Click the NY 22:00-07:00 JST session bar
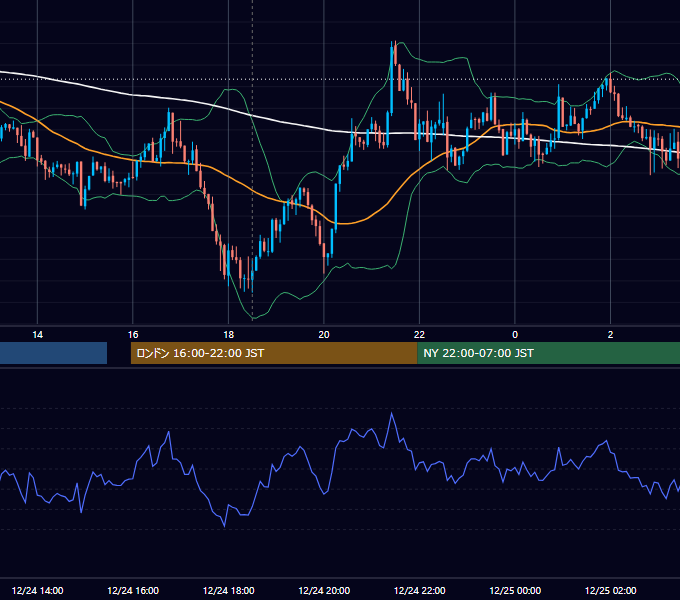This screenshot has height=600, width=680. (x=549, y=353)
